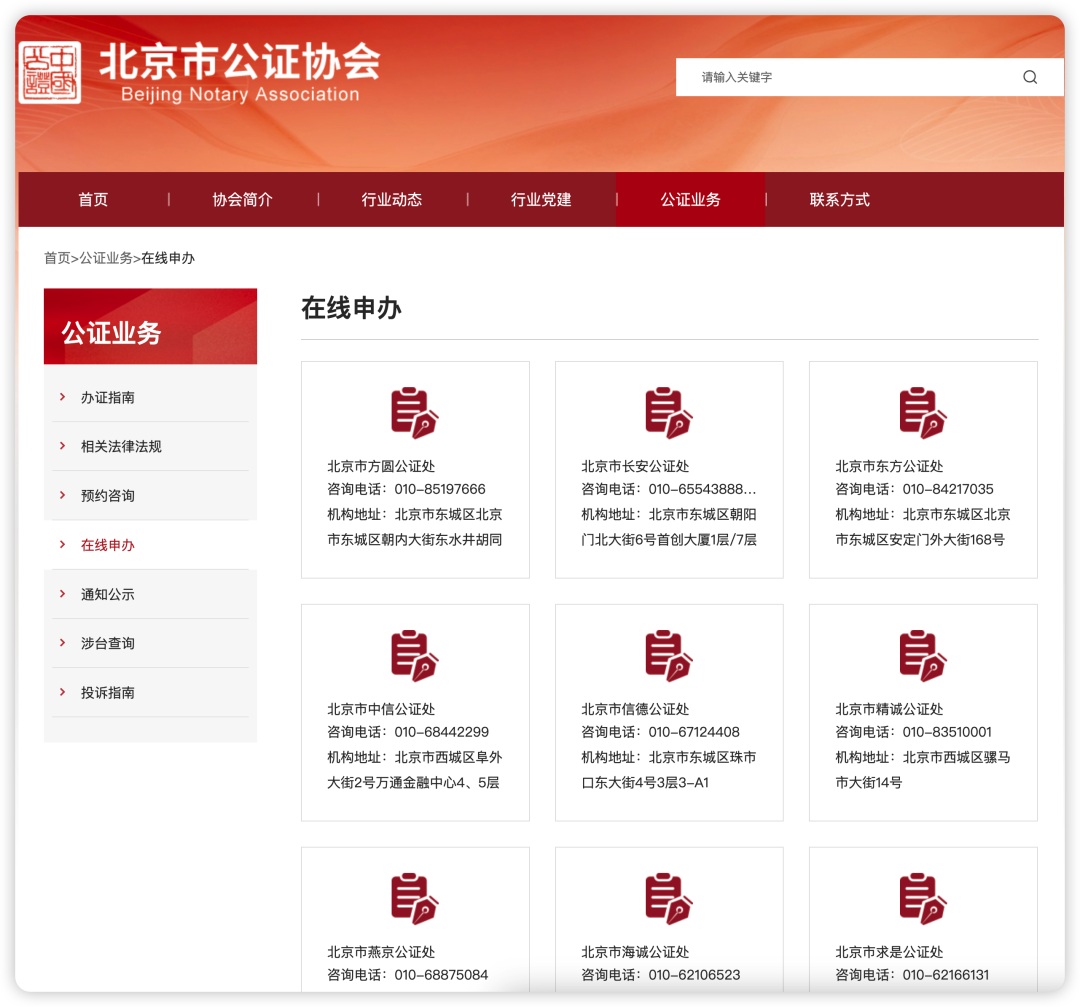This screenshot has width=1080, height=1007.
Task: Click the 北京市燕京公证处 name text
Action: coord(381,952)
